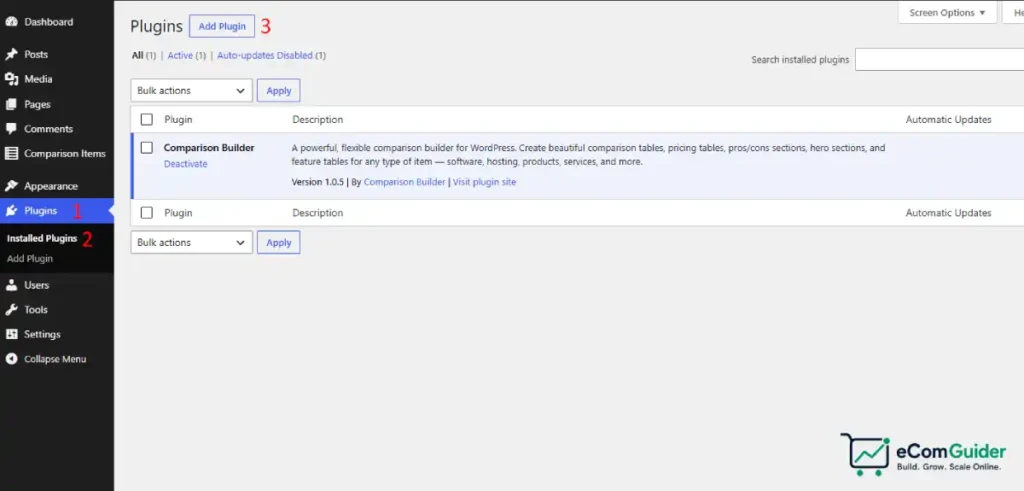Click the Pages icon in sidebar
This screenshot has height=491, width=1024.
tap(11, 104)
